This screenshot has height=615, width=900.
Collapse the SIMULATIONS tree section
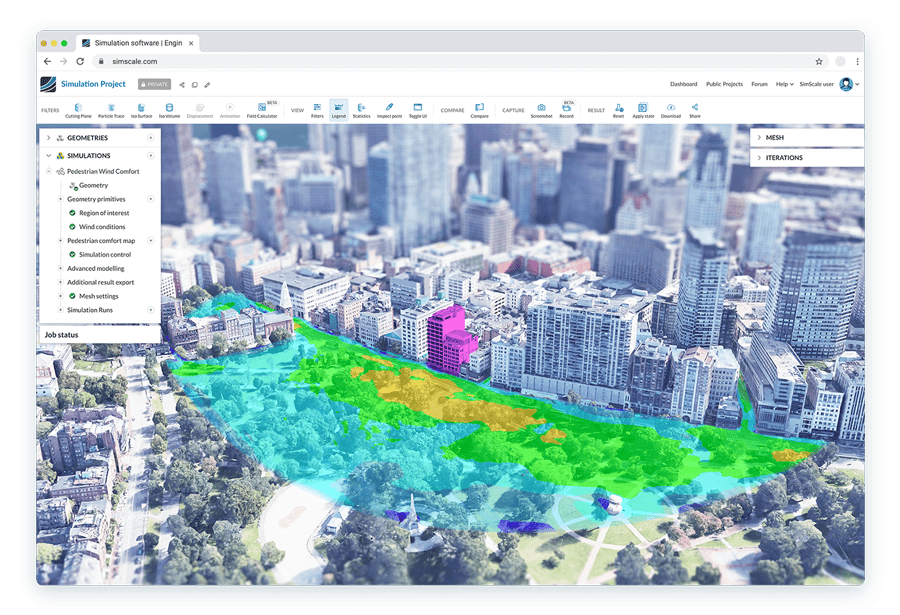(x=47, y=155)
